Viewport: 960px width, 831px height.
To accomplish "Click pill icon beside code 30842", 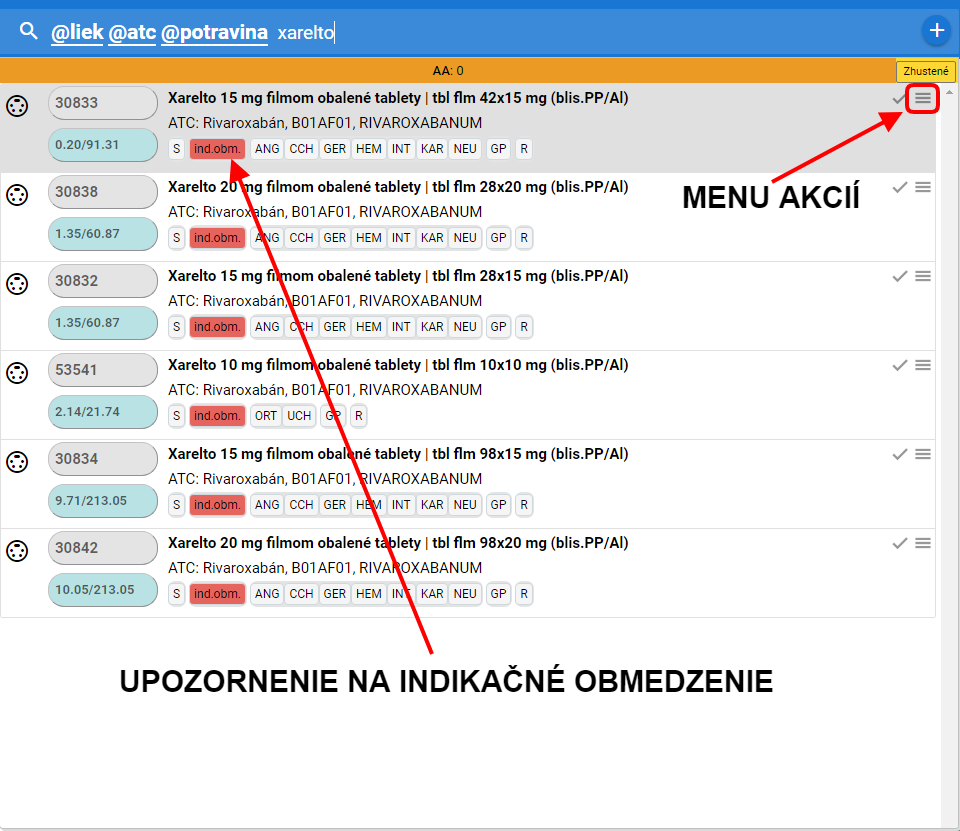I will click(17, 551).
